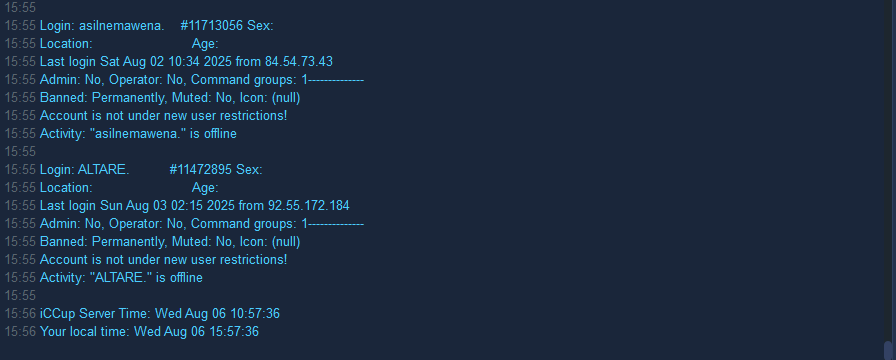Click the user ID #11472895
The height and width of the screenshot is (360, 896).
(x=201, y=170)
